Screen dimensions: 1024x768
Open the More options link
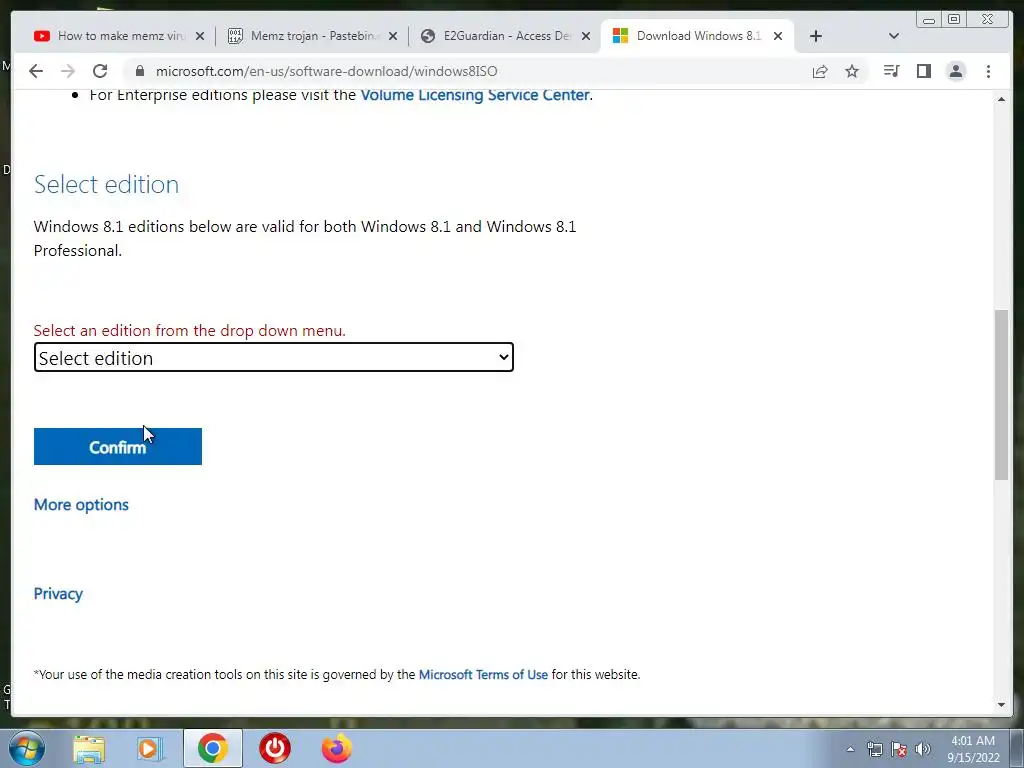click(81, 505)
